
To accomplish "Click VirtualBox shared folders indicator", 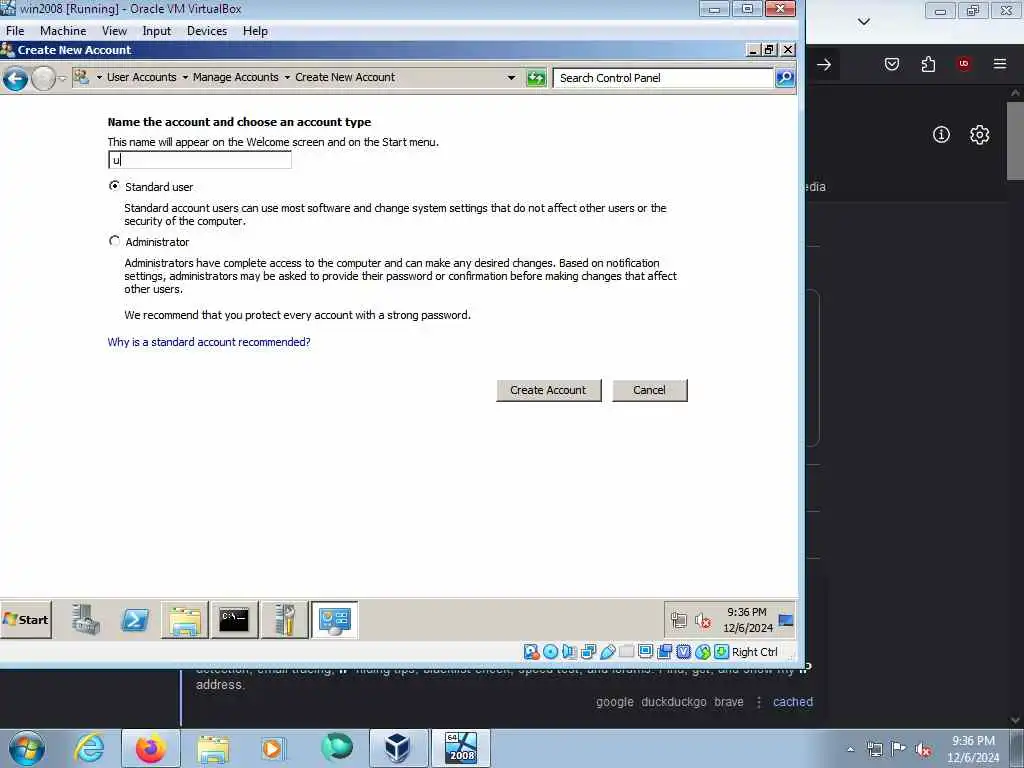I will click(626, 651).
